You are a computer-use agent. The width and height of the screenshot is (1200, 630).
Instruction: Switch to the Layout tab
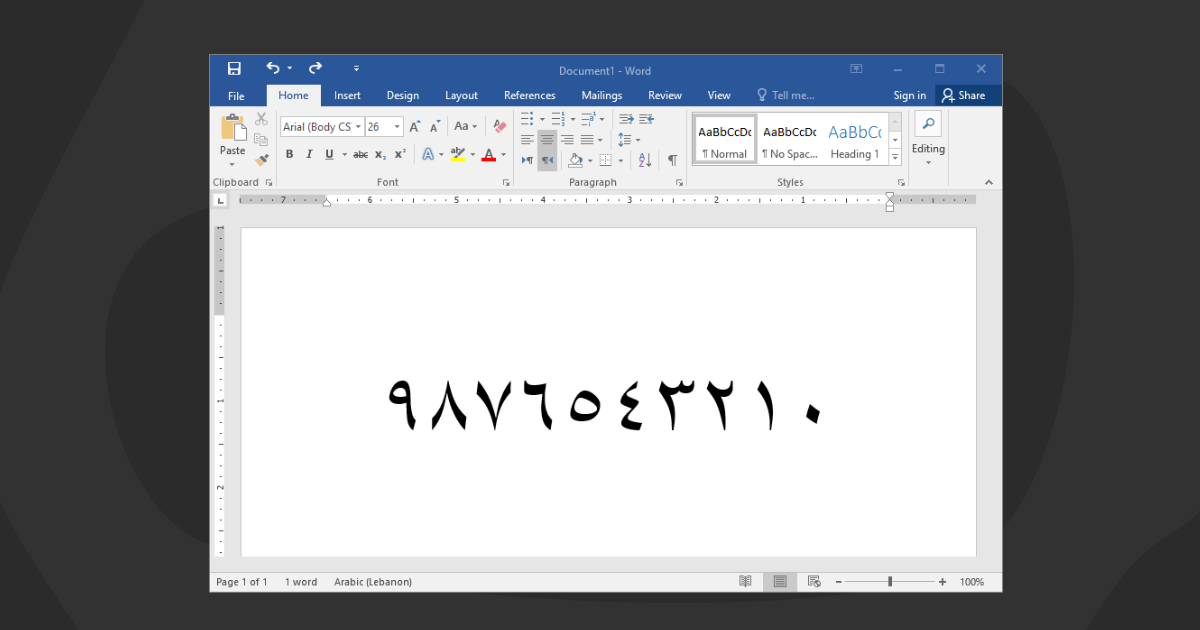click(x=461, y=96)
